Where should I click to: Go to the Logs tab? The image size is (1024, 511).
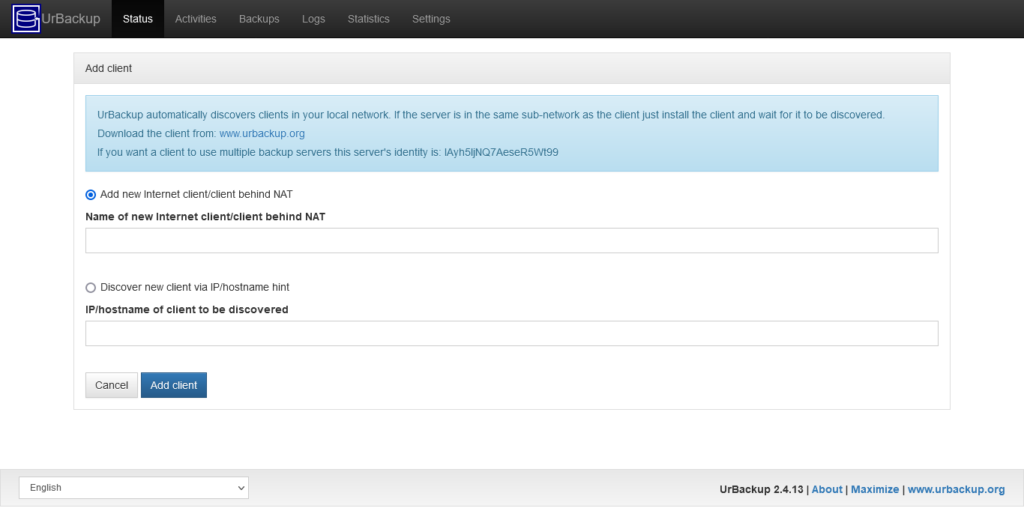[313, 19]
